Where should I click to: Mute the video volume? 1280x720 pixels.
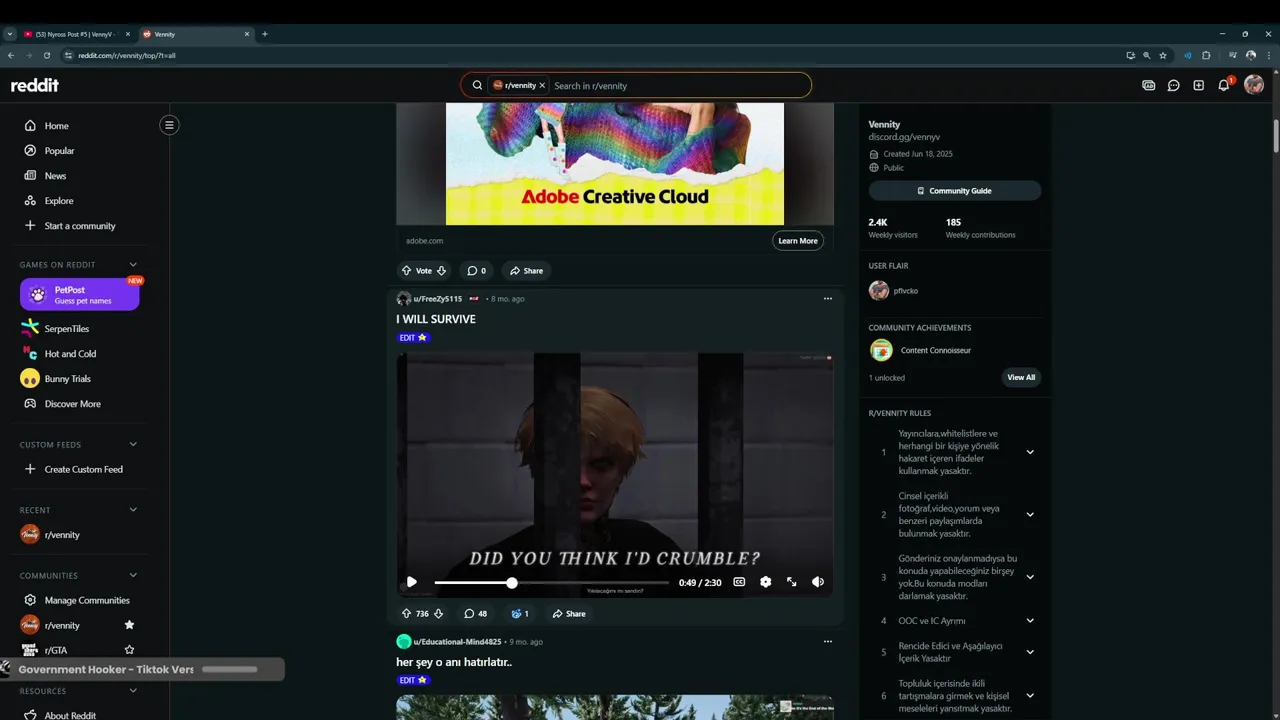[817, 582]
